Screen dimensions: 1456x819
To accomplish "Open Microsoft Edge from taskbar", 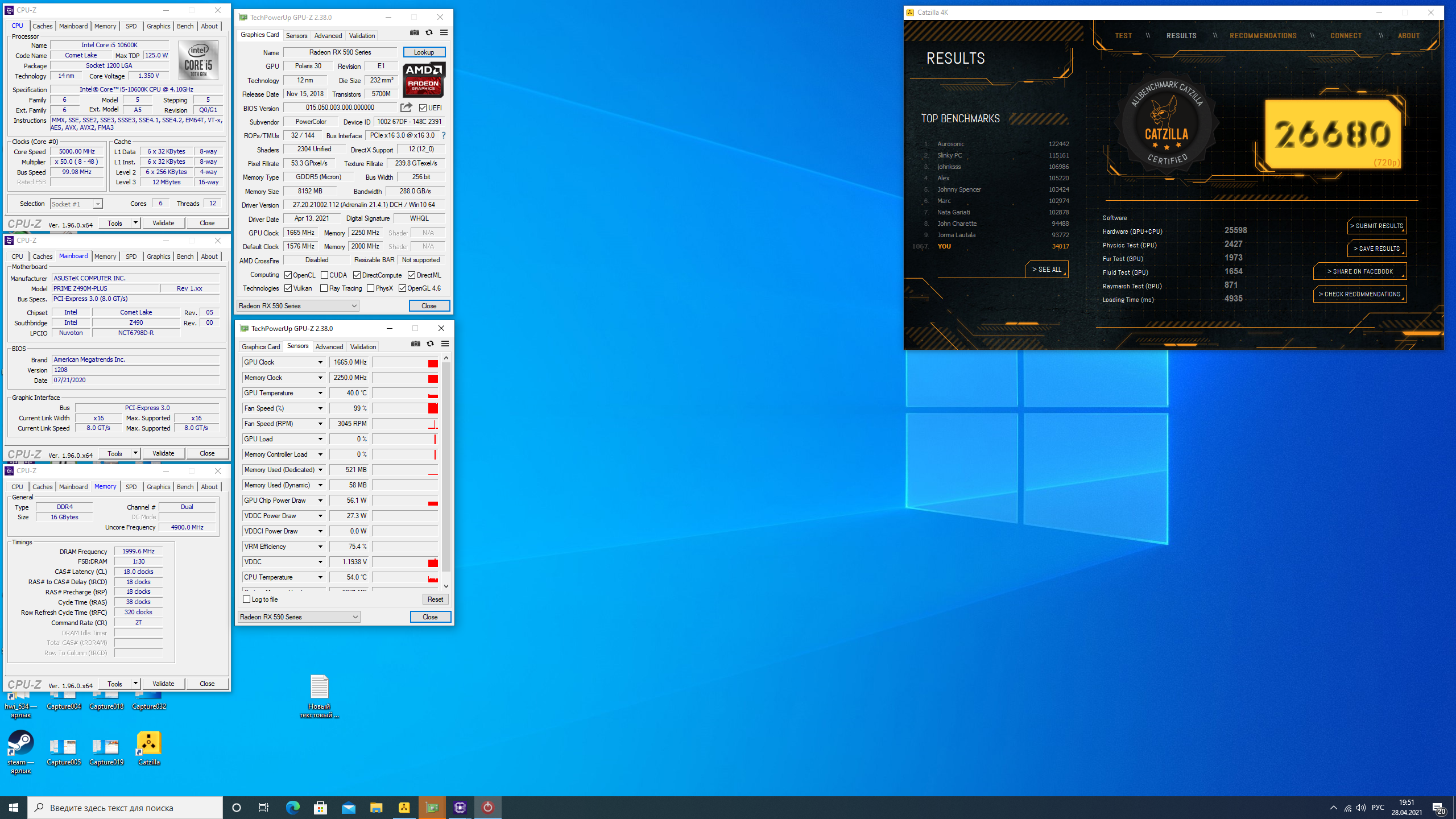I will (x=293, y=808).
